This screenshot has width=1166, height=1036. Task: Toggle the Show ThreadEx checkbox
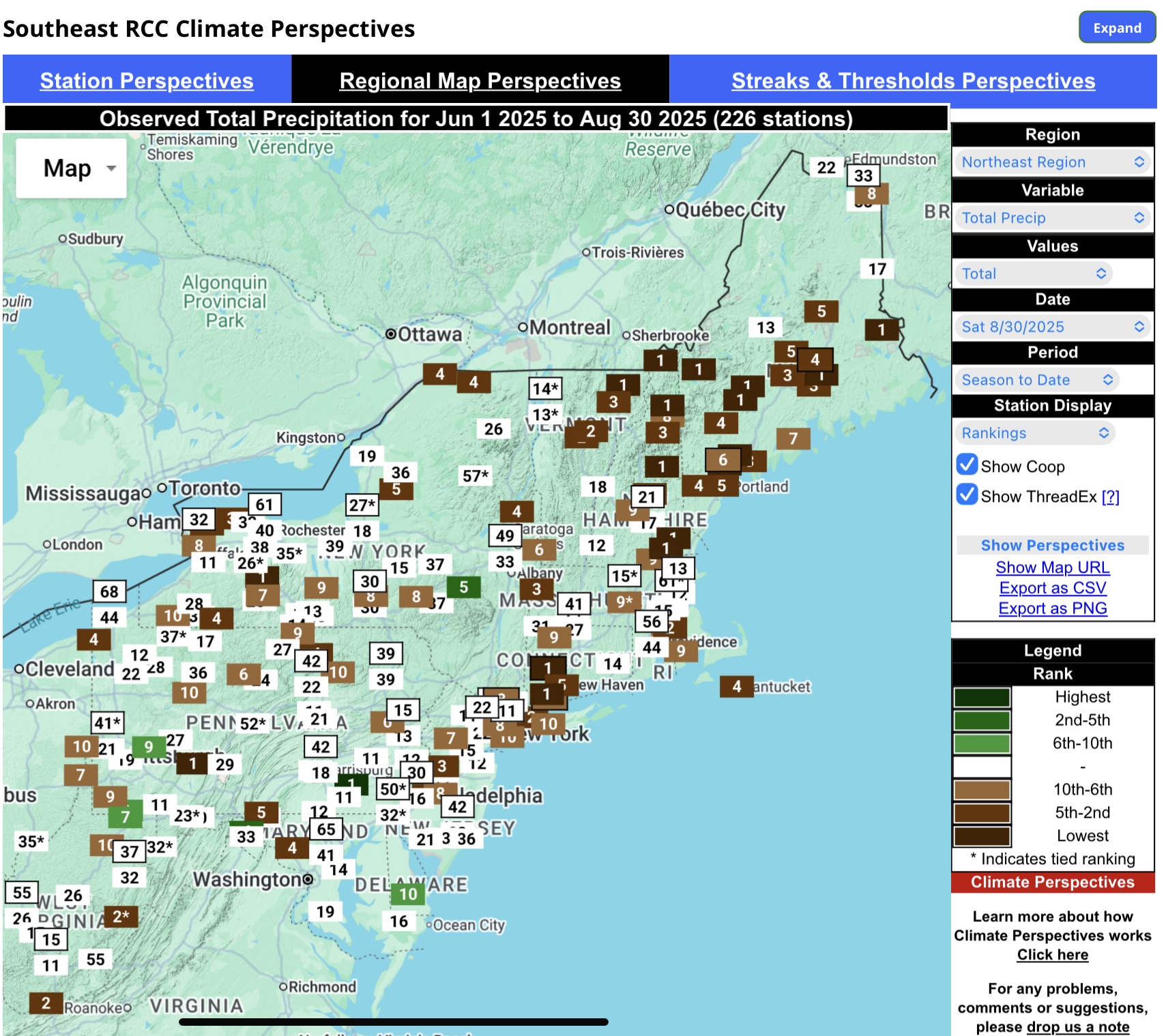click(x=967, y=494)
